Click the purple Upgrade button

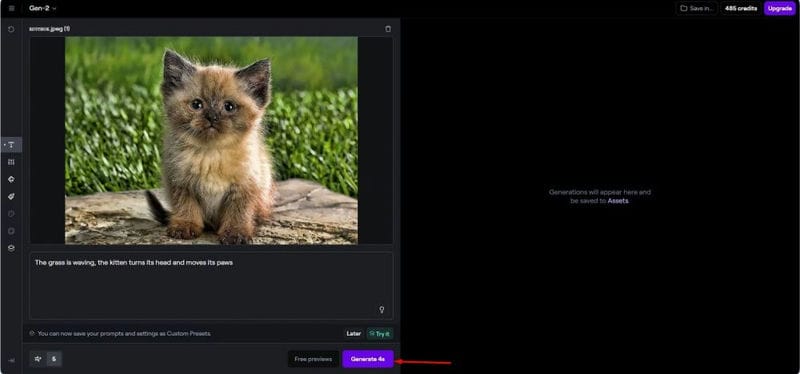(780, 8)
